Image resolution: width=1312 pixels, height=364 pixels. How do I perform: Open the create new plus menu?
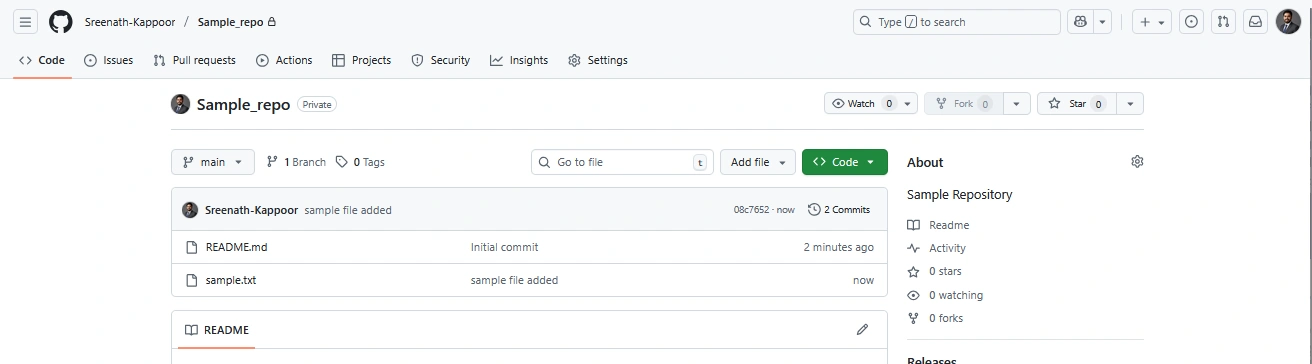1152,22
